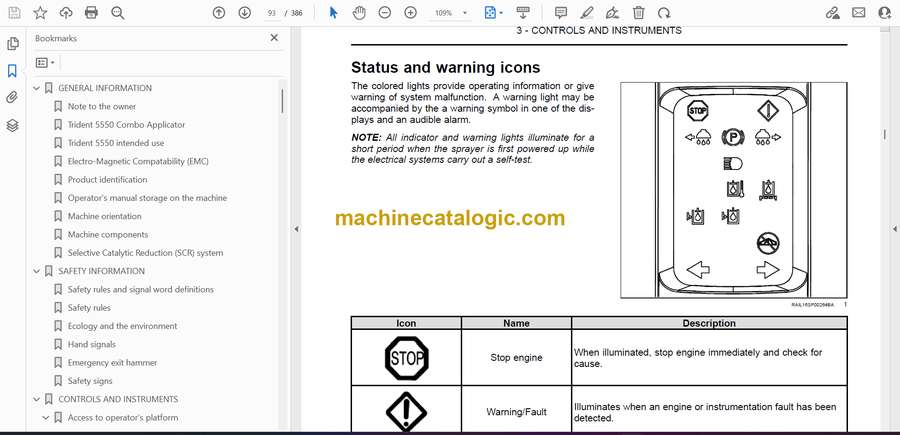Image resolution: width=900 pixels, height=435 pixels.
Task: Collapse Access to operator's platform bookmark
Action: point(46,417)
